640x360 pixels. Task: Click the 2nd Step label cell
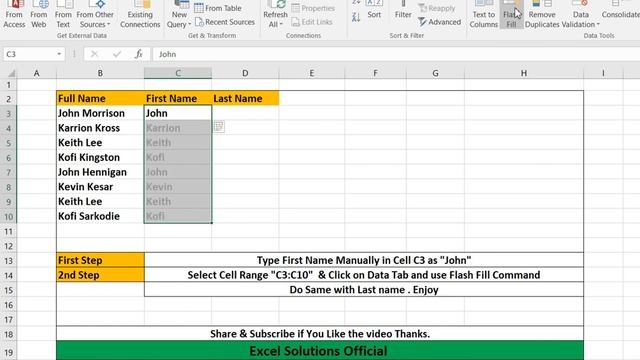click(x=100, y=275)
